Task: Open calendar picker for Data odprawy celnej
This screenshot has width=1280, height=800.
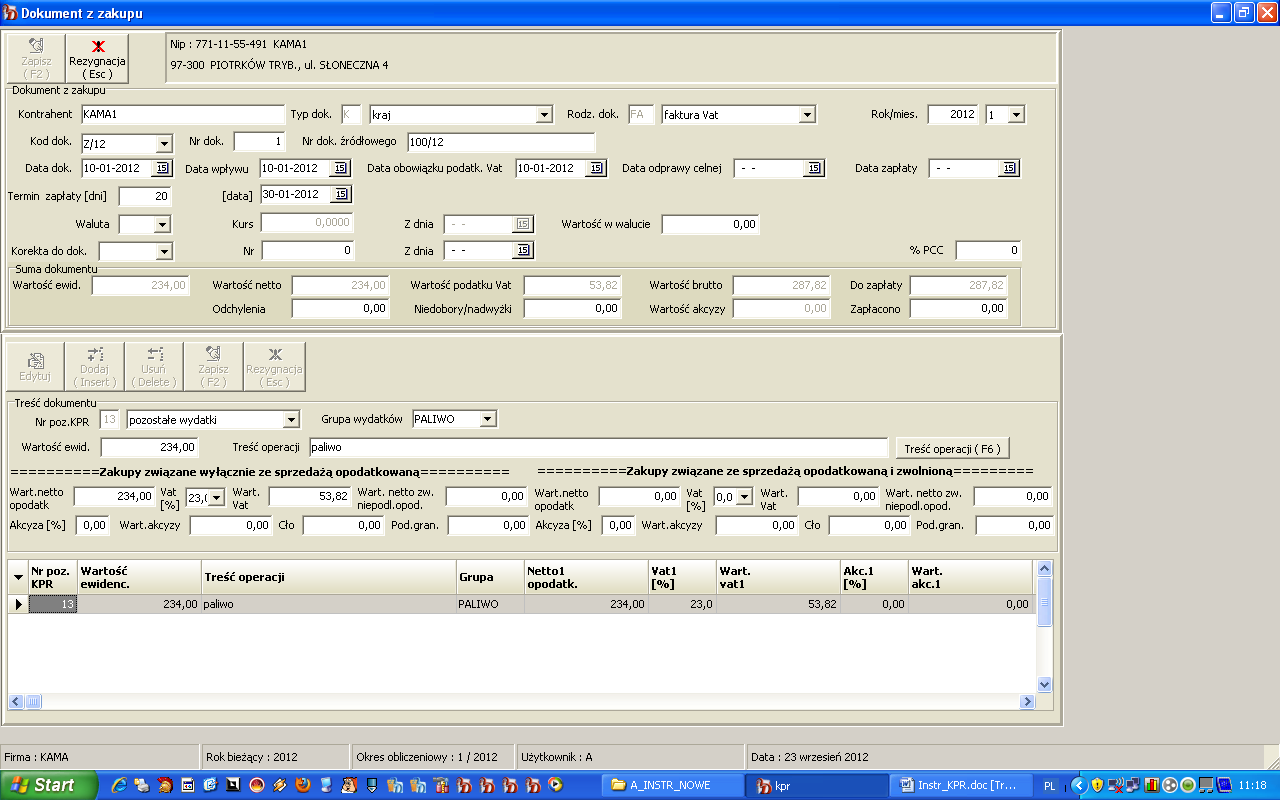Action: pos(814,168)
